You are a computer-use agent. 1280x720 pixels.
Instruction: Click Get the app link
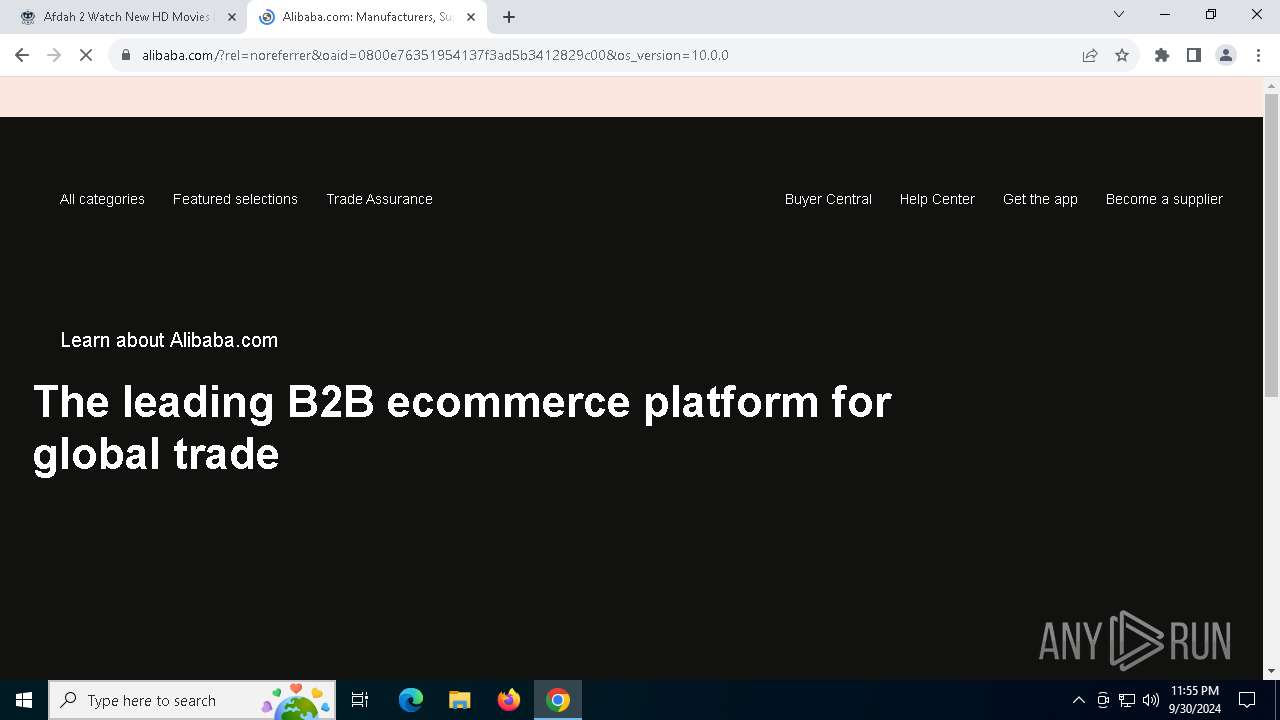click(1040, 199)
